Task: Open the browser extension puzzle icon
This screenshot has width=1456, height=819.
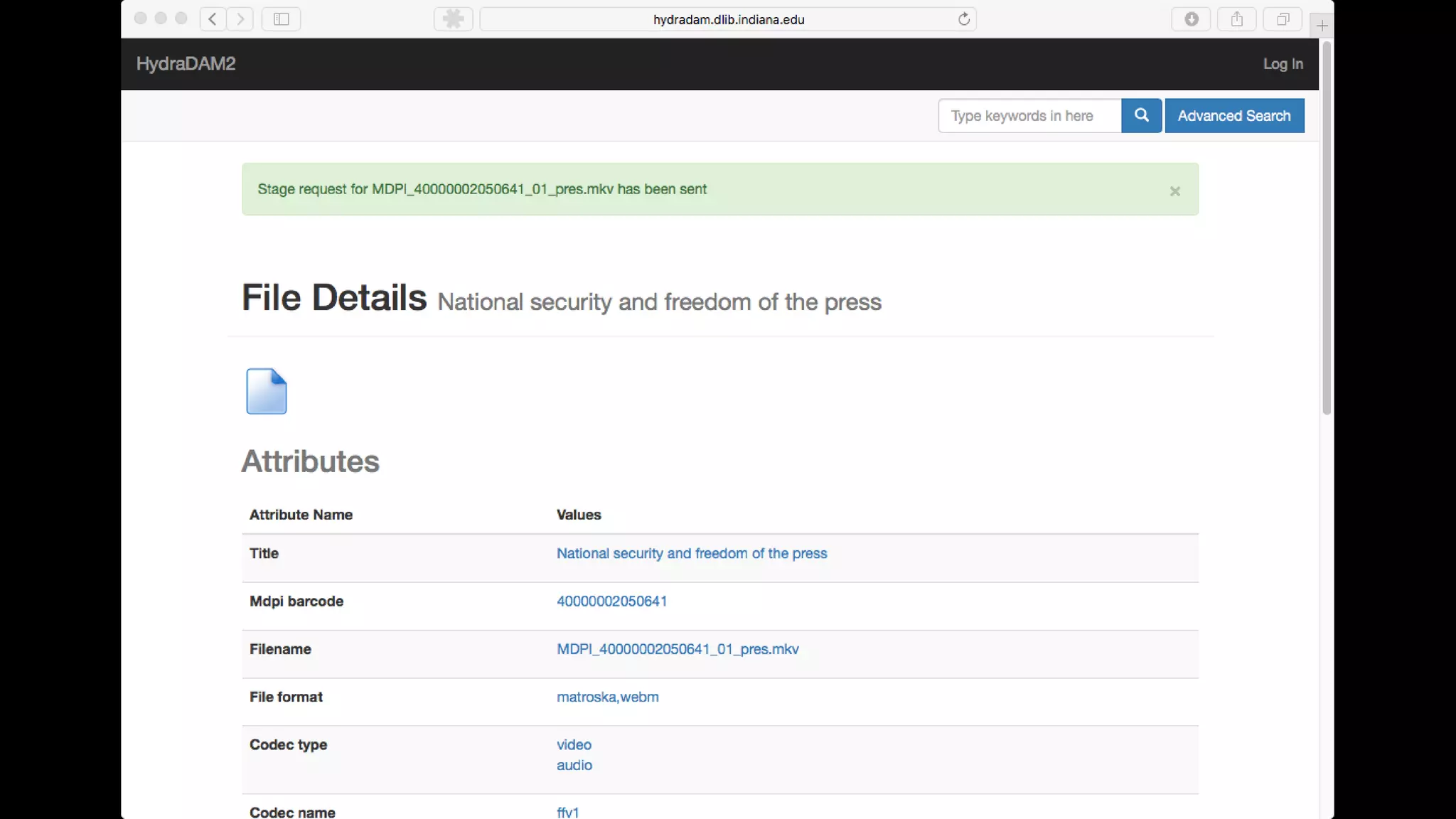Action: point(453,19)
